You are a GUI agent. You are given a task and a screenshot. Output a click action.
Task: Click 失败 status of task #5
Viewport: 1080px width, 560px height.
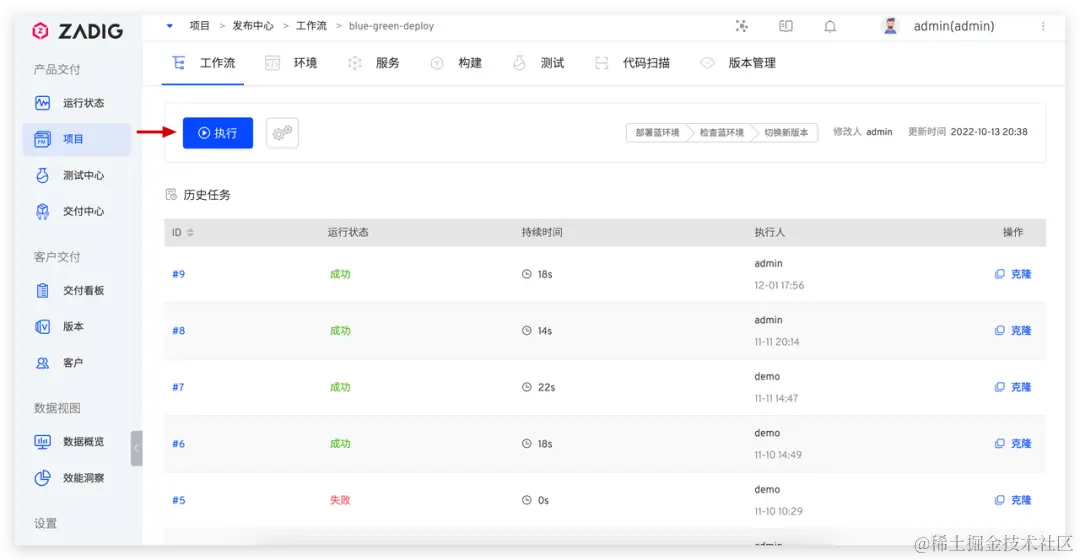340,500
